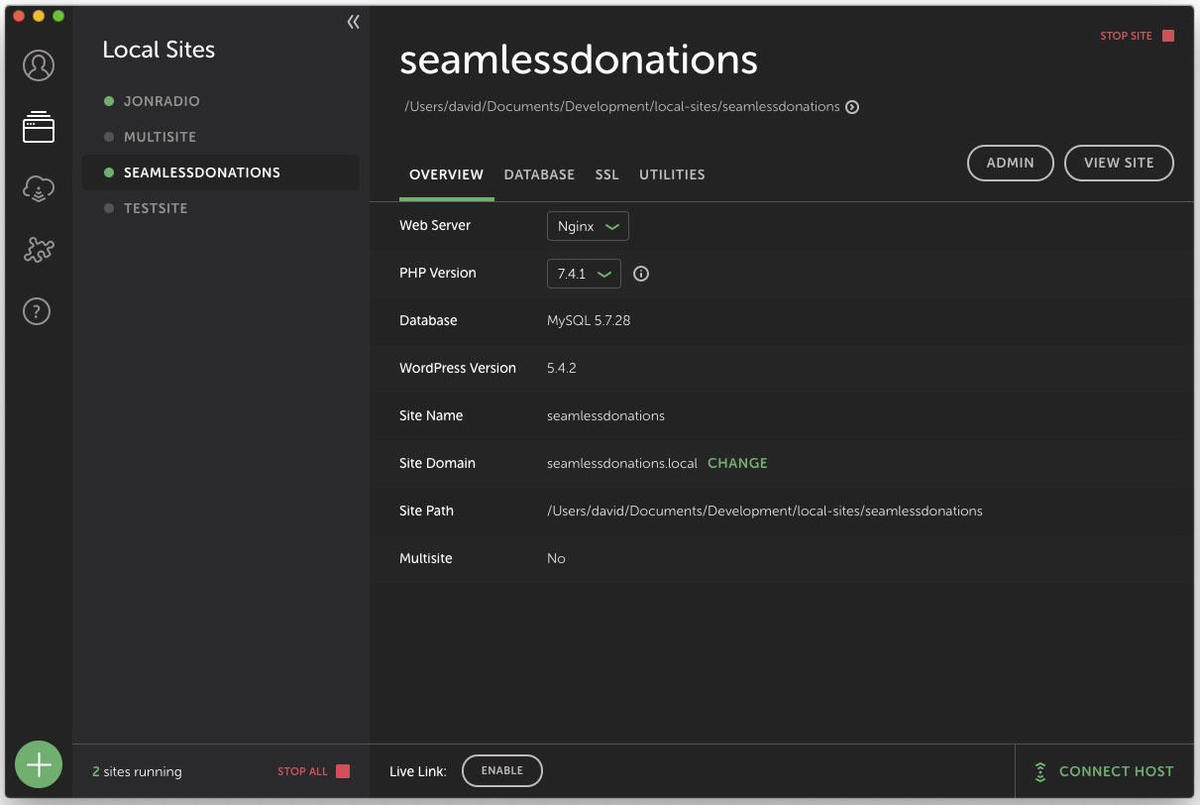
Task: Open the user account avatar icon
Action: tap(38, 66)
